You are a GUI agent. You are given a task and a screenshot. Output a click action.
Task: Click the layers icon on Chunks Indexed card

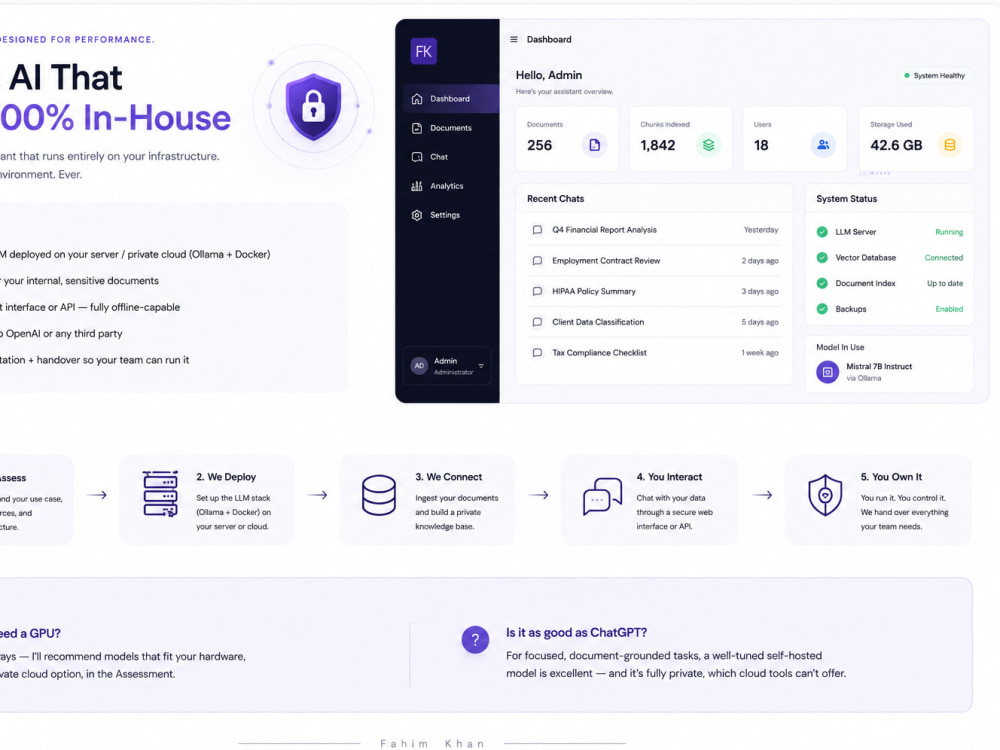point(708,145)
